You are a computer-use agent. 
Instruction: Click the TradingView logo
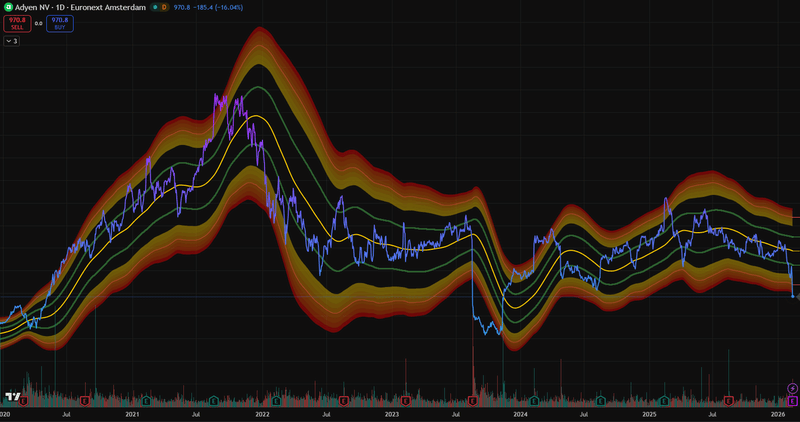13,396
